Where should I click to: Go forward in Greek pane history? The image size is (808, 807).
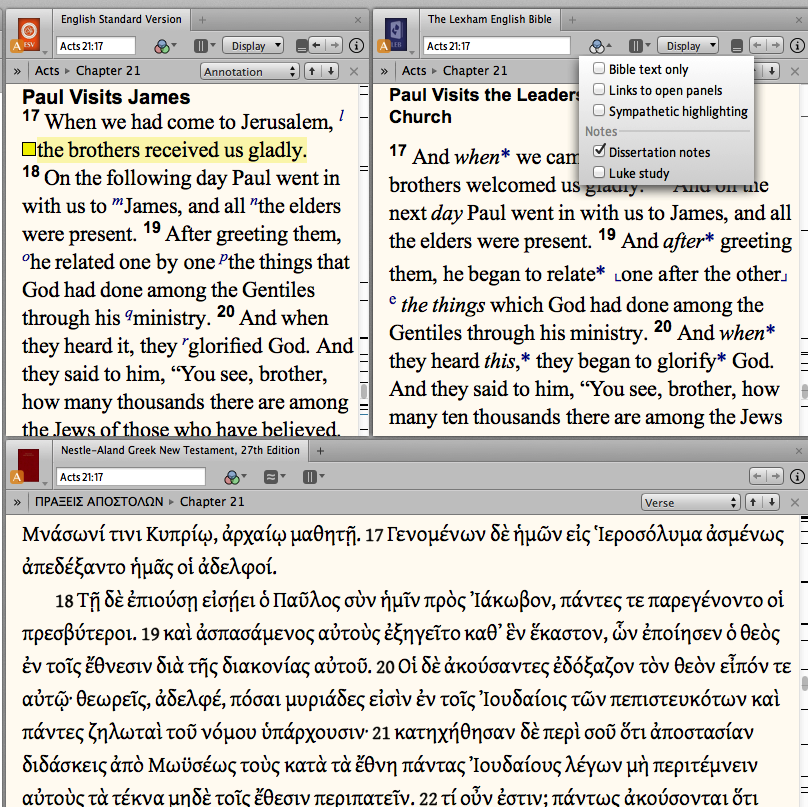(x=775, y=476)
